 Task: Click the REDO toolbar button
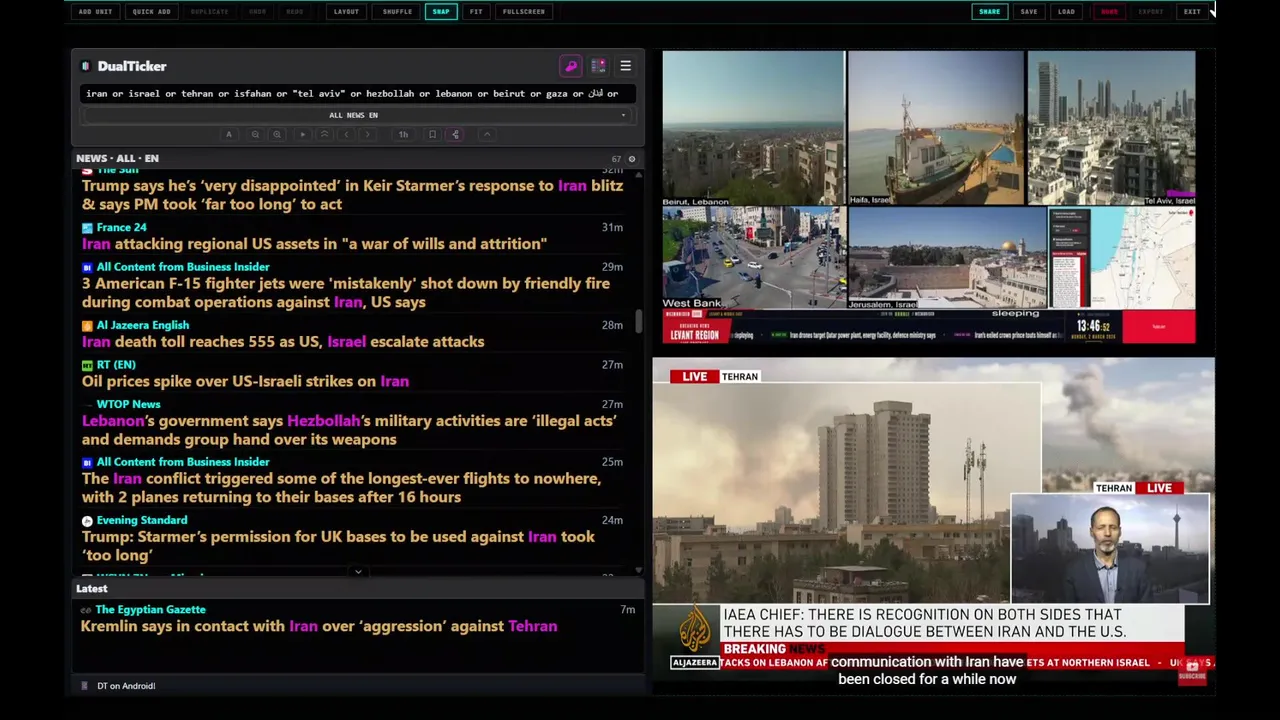click(x=295, y=12)
